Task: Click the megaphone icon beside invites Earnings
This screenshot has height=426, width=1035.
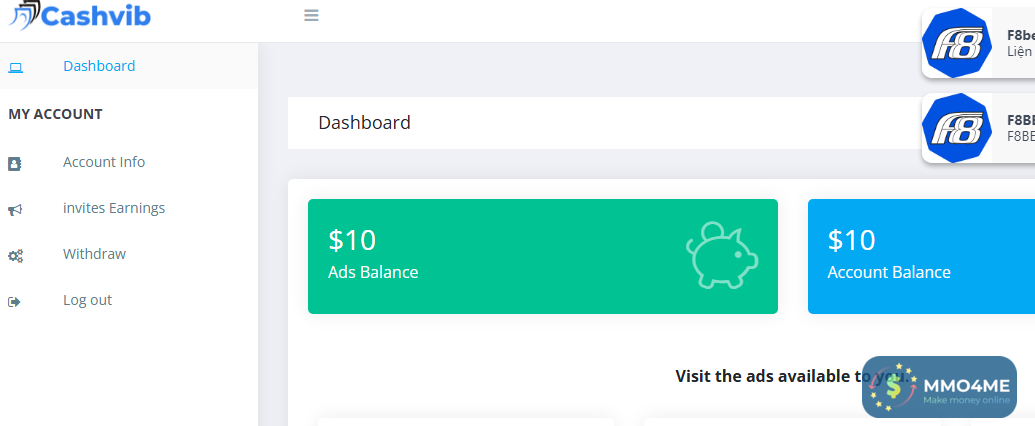Action: tap(15, 209)
